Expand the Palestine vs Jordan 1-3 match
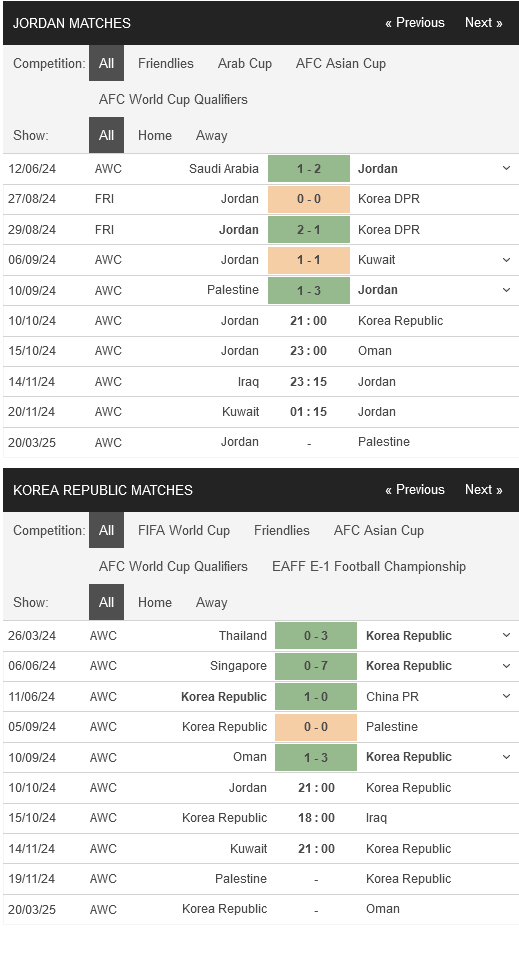The height and width of the screenshot is (953, 519). pos(506,290)
